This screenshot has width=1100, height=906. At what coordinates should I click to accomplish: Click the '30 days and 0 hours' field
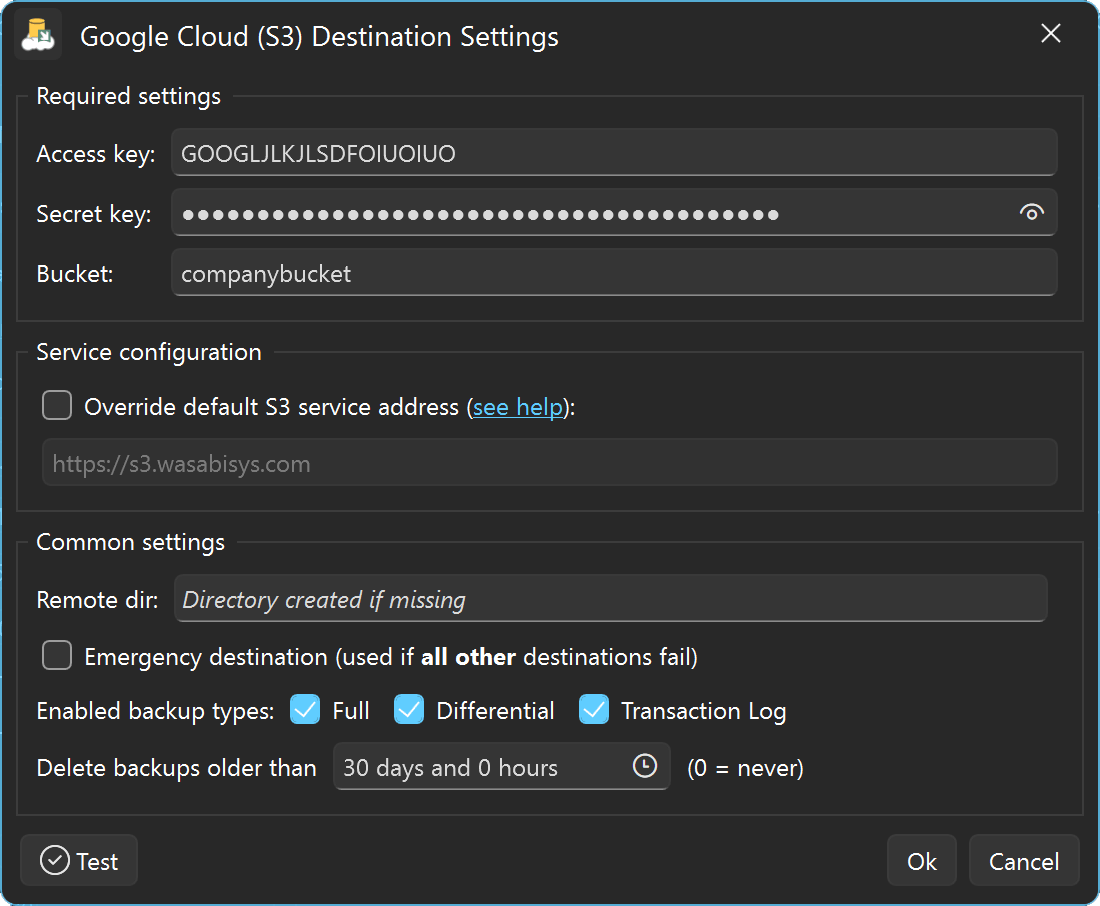pyautogui.click(x=480, y=767)
